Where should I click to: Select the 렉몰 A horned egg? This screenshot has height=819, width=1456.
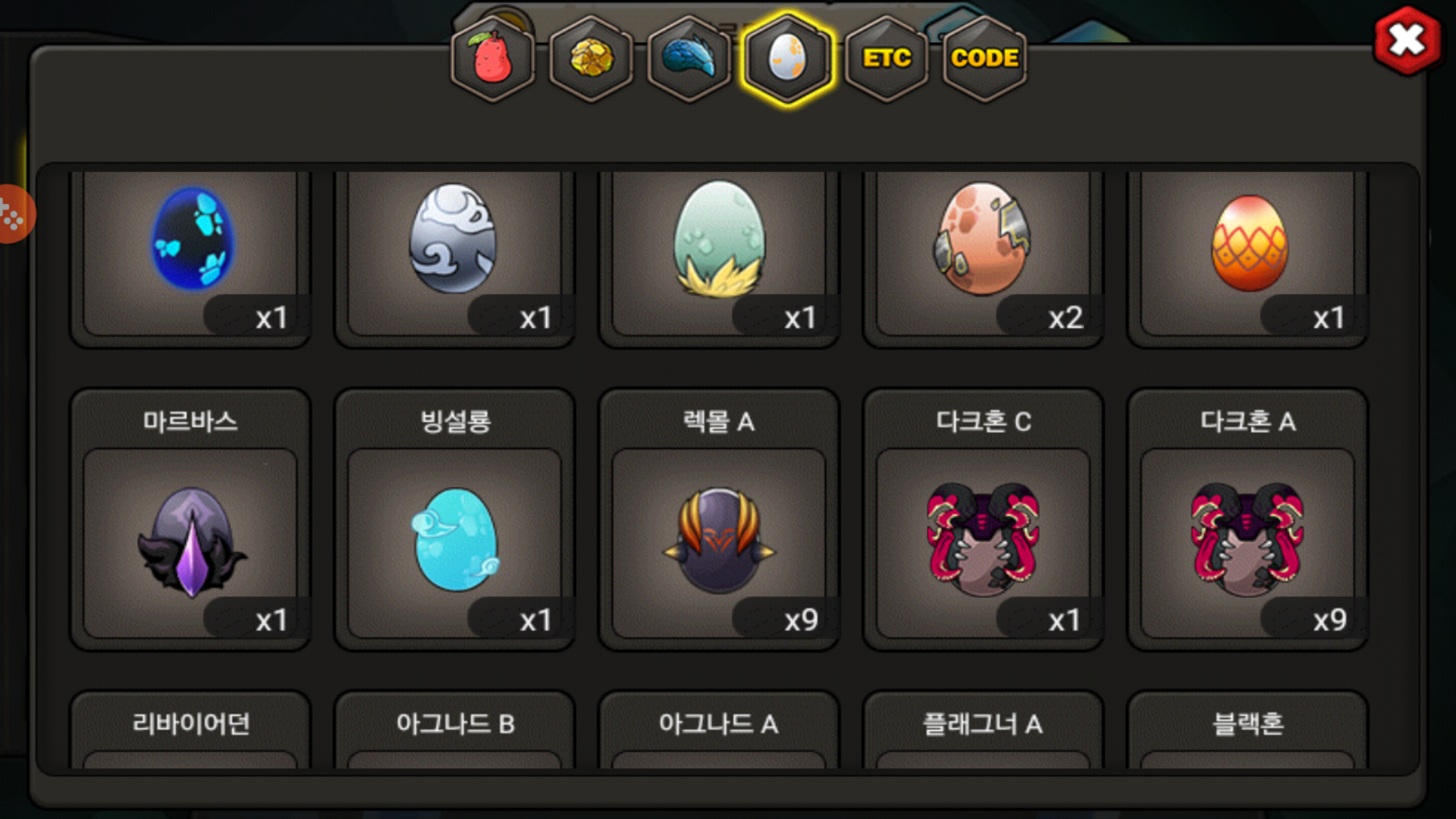coord(719,519)
